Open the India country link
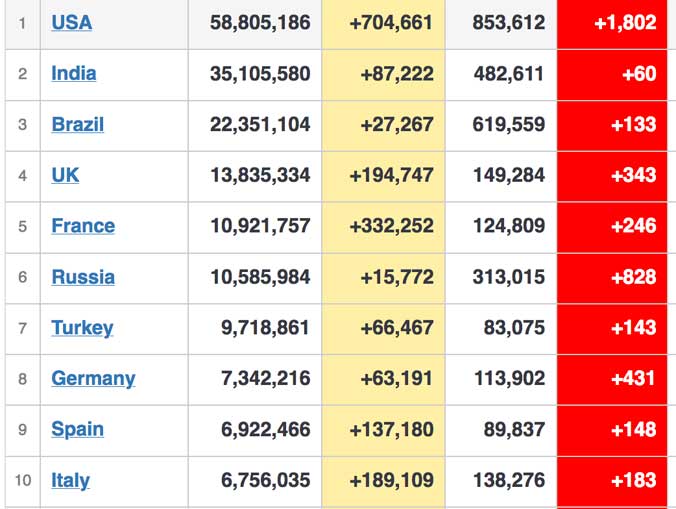Image resolution: width=676 pixels, height=509 pixels. pyautogui.click(x=74, y=73)
